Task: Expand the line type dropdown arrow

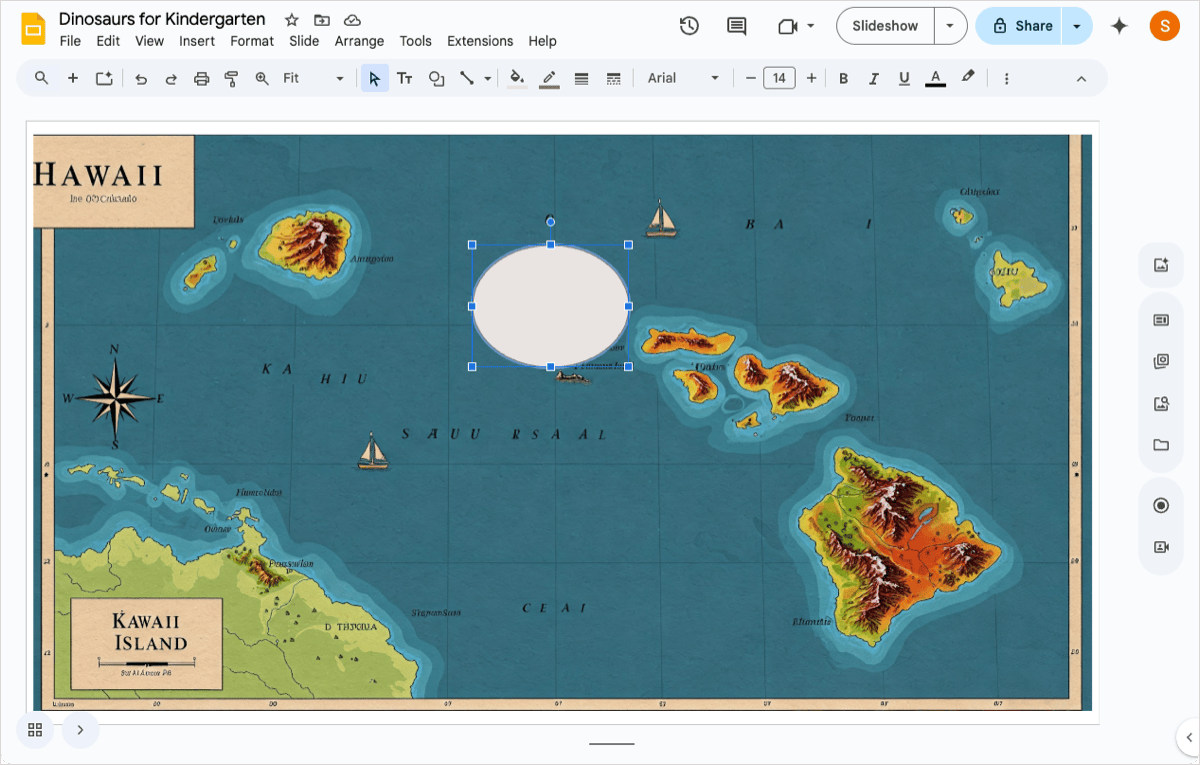Action: 488,78
